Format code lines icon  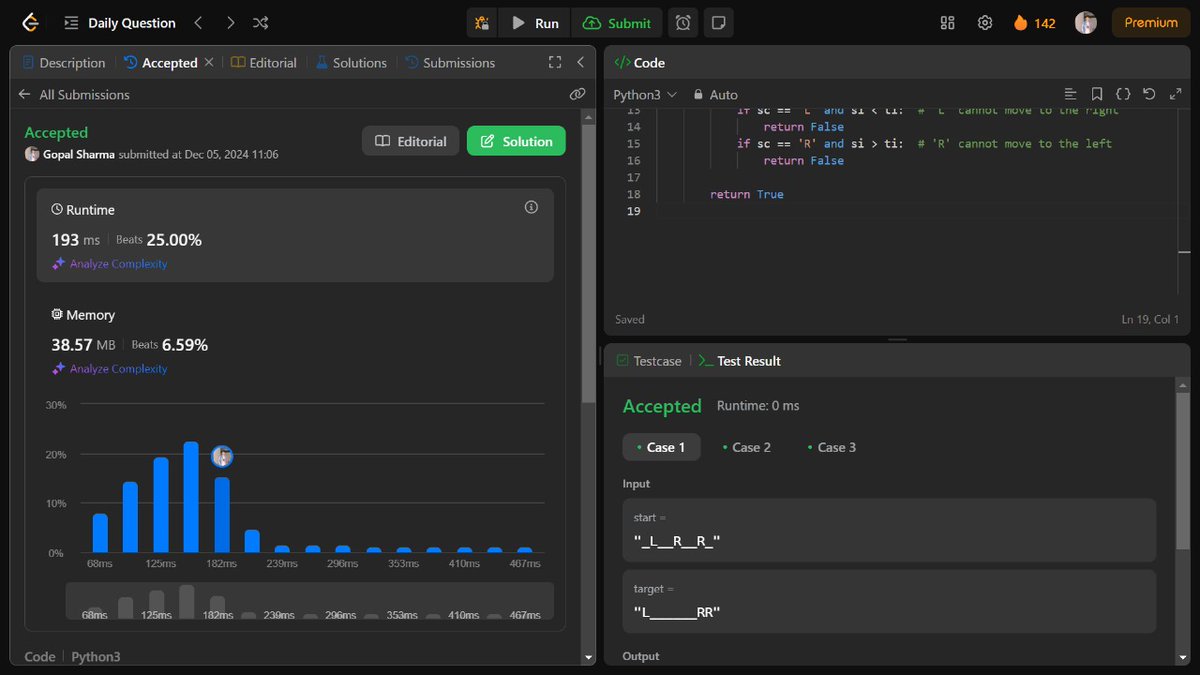(1071, 94)
